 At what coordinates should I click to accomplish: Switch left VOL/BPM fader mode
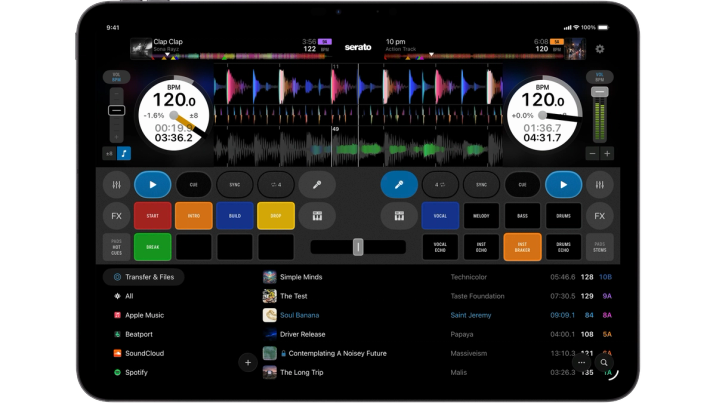tap(116, 77)
